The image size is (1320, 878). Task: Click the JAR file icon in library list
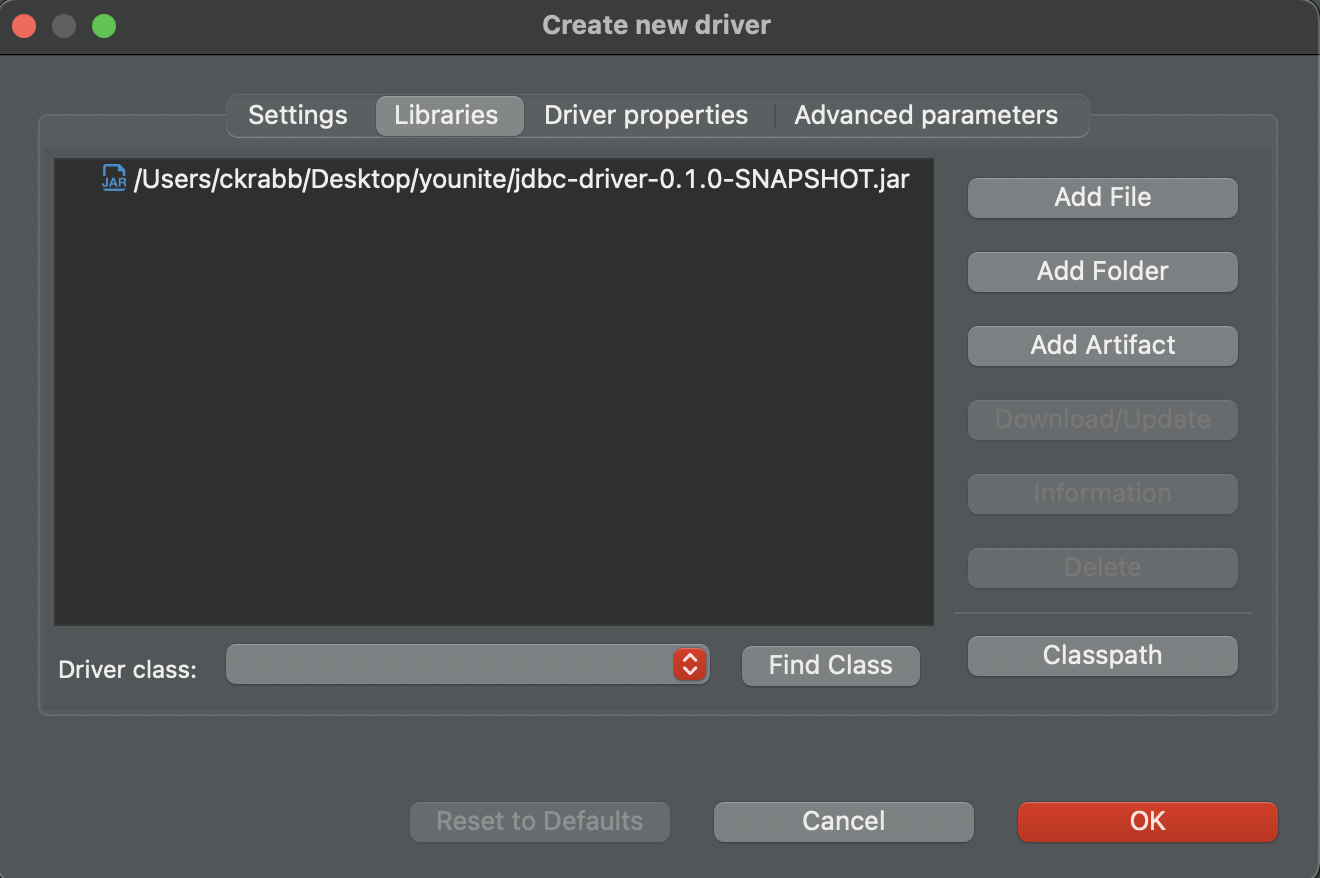[114, 179]
